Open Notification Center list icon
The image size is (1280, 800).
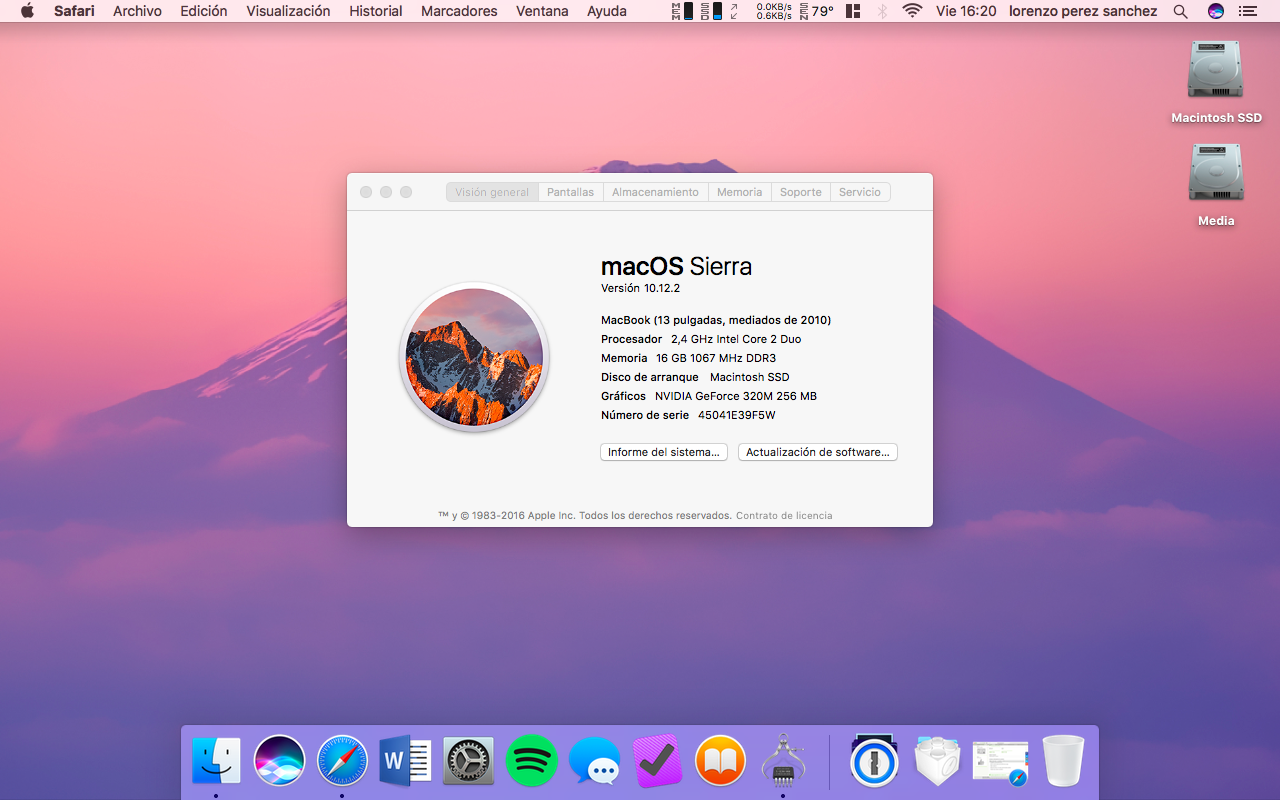pyautogui.click(x=1248, y=11)
